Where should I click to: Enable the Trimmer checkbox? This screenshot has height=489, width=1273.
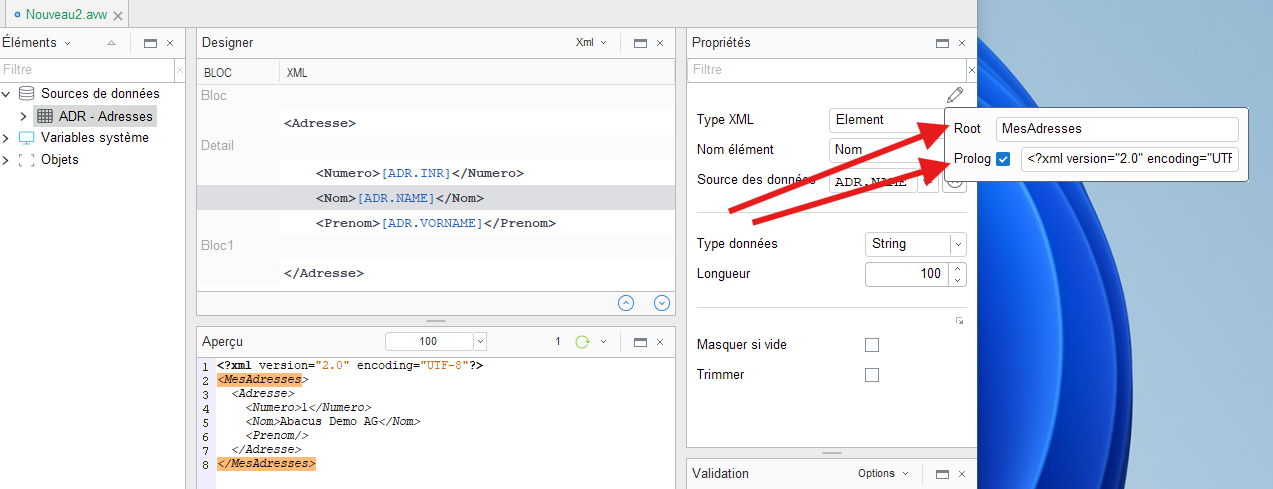871,375
